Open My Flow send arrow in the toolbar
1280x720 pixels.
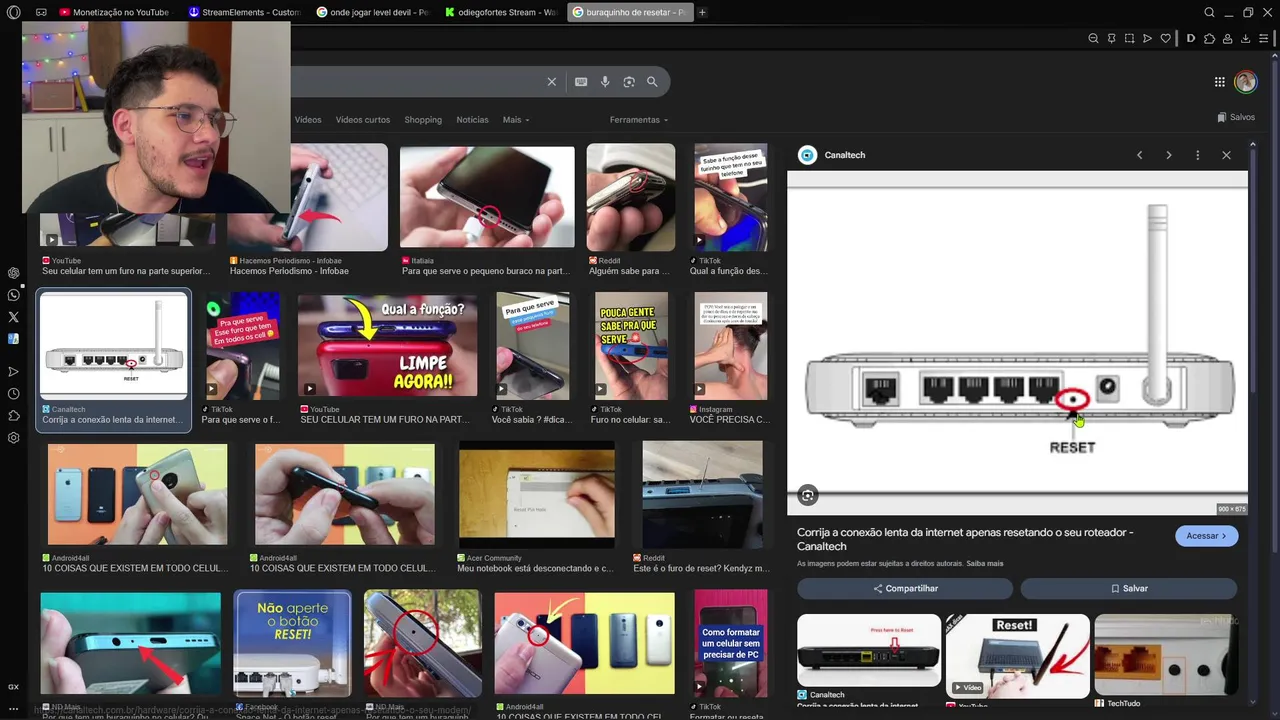pos(1147,39)
